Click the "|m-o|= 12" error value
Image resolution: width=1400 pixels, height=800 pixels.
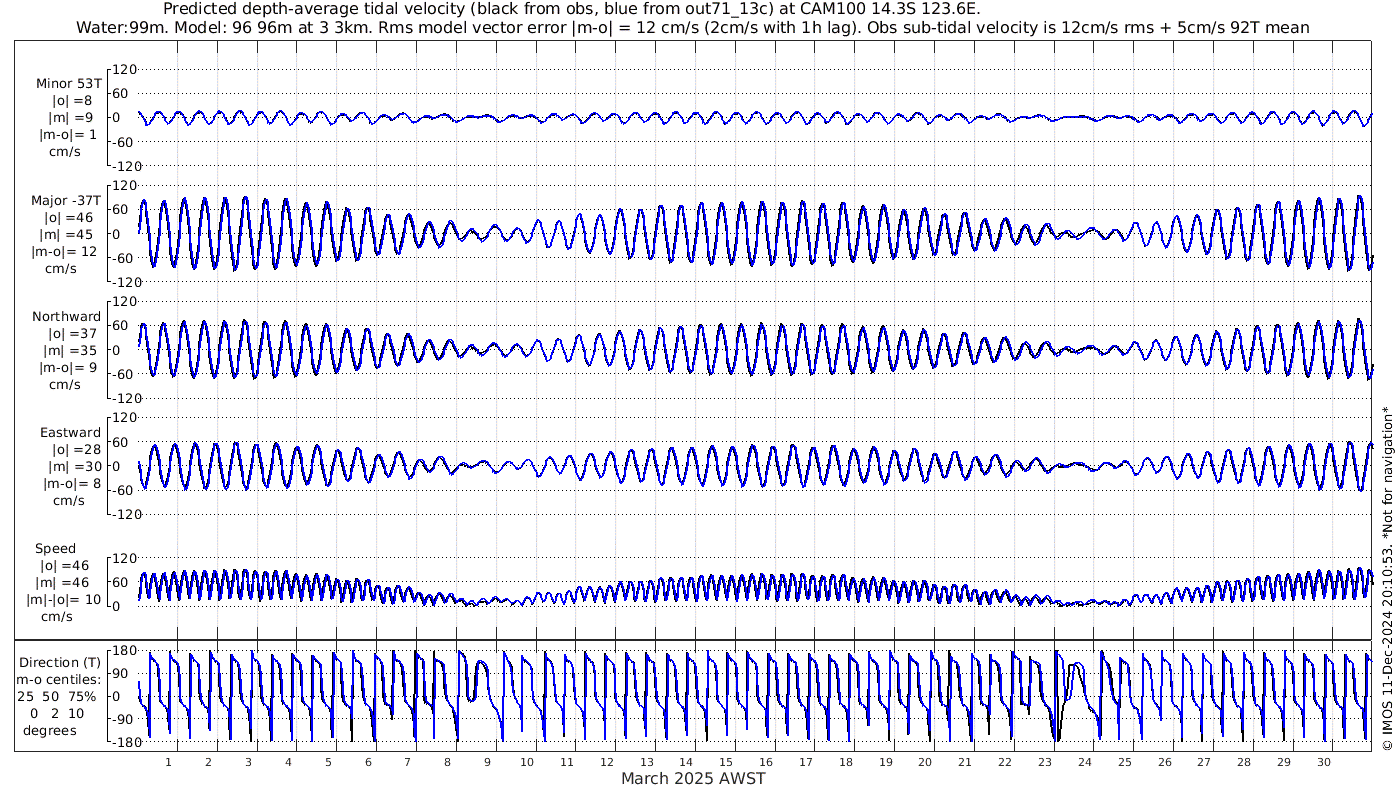coord(64,251)
